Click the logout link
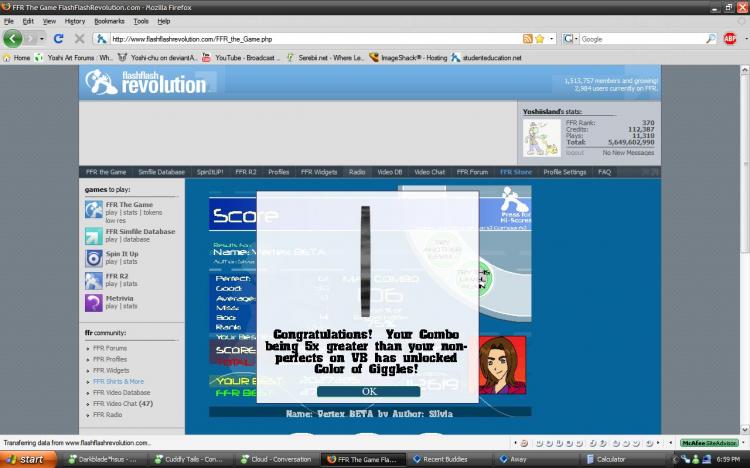This screenshot has width=750, height=468. pyautogui.click(x=574, y=153)
